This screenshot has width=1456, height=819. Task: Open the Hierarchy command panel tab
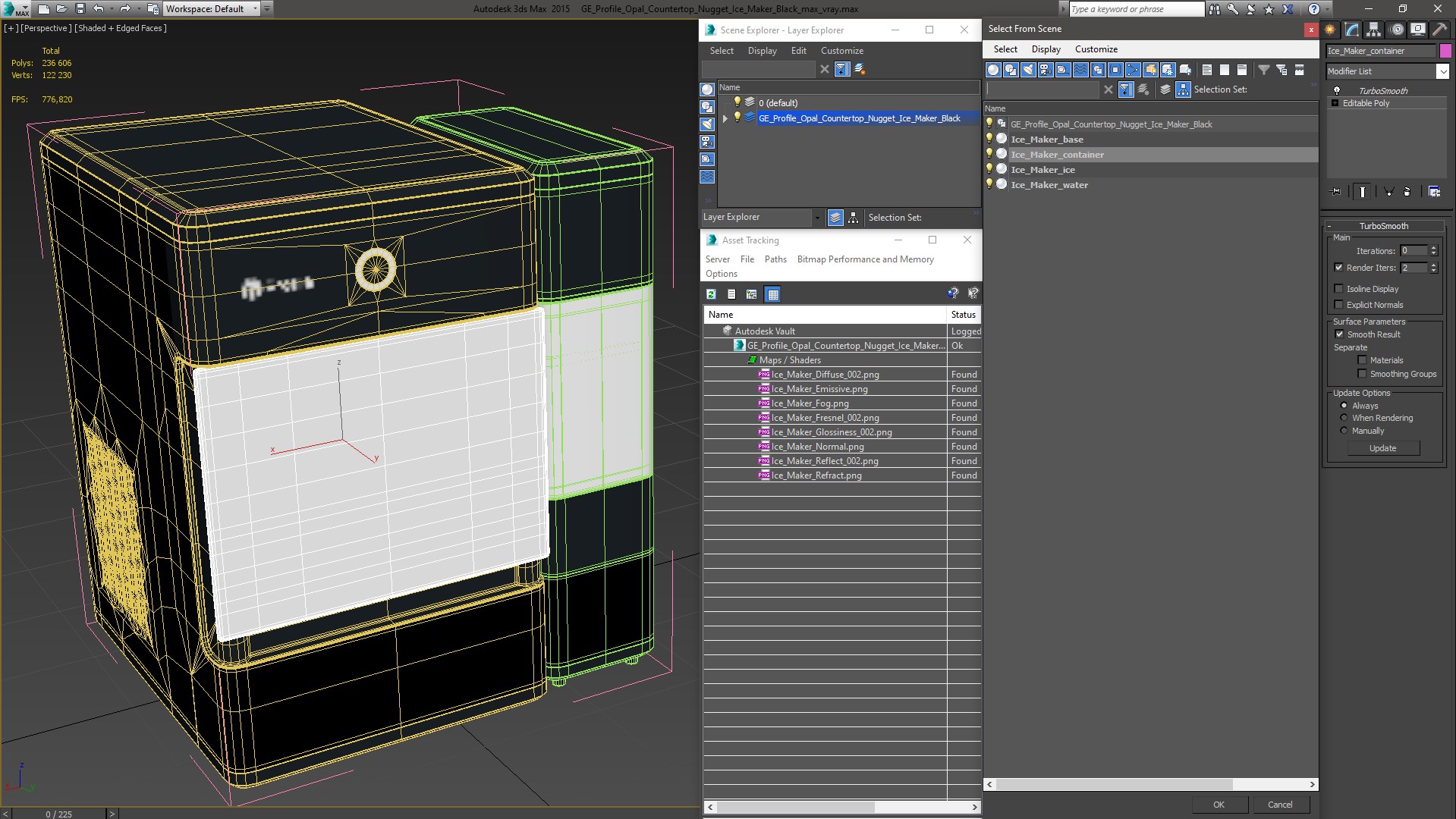(1374, 30)
